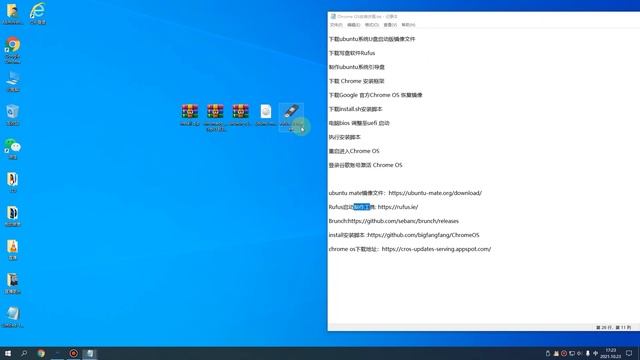
Task: Toggle the 中 input method indicator
Action: point(596,353)
